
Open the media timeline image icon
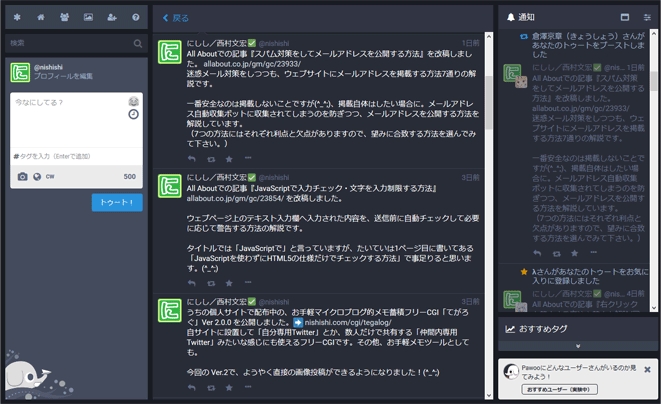tap(88, 17)
